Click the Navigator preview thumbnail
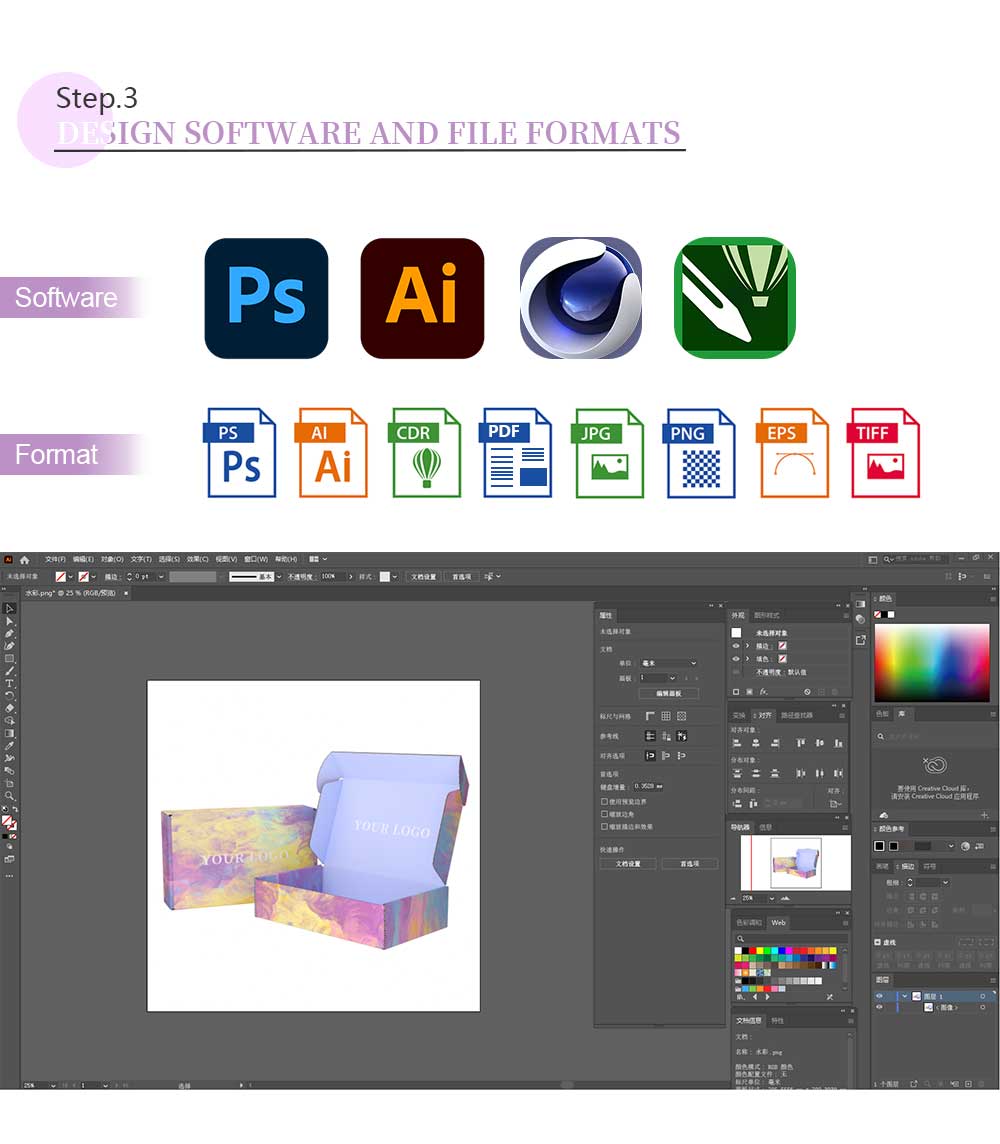 click(x=795, y=863)
